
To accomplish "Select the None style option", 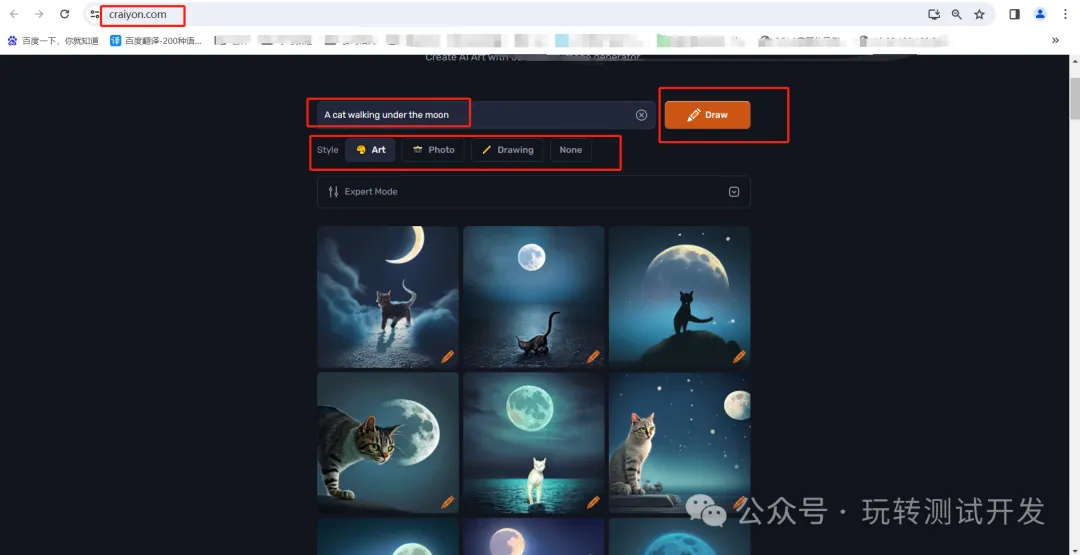I will pyautogui.click(x=570, y=150).
